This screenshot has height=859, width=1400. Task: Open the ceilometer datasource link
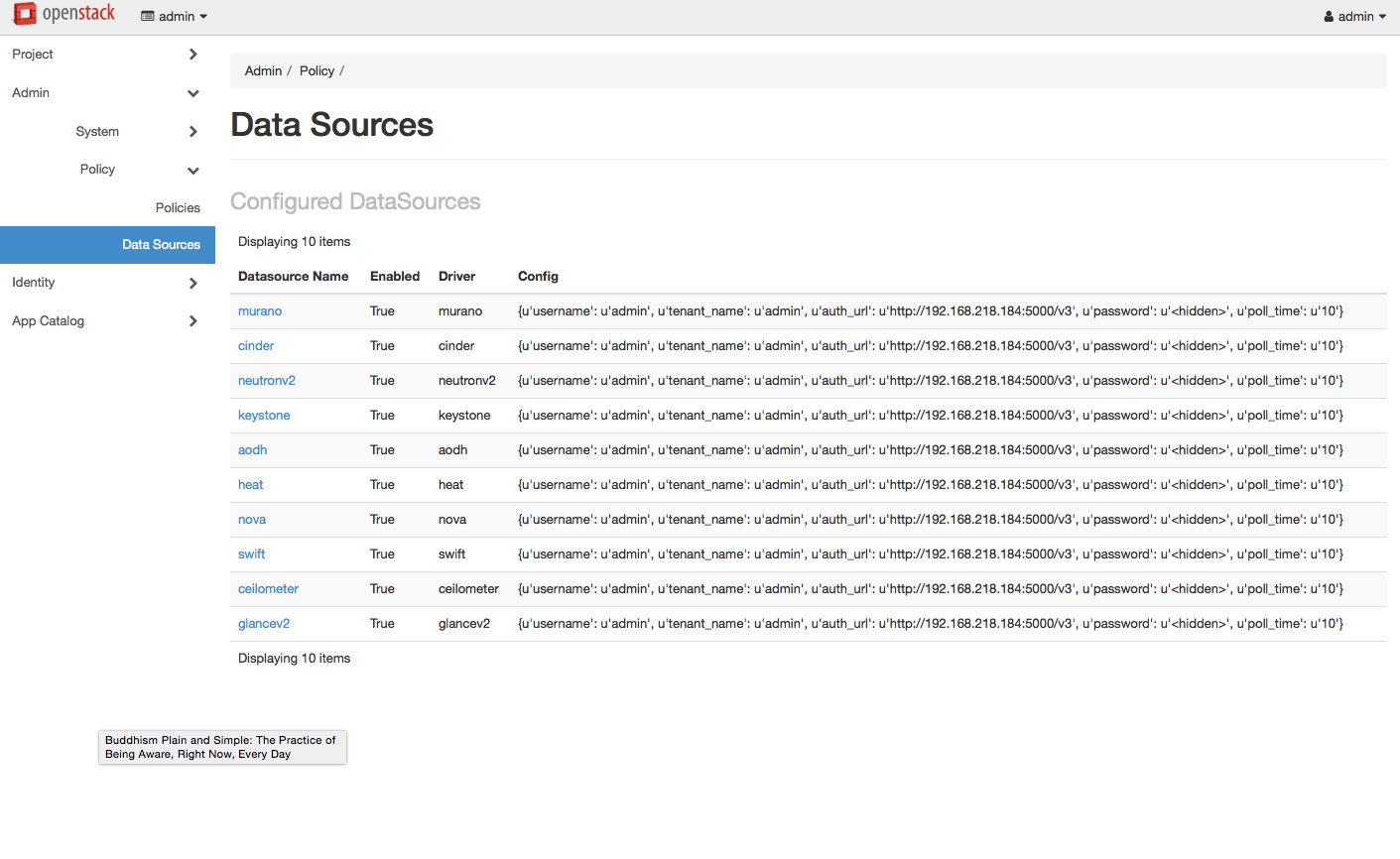268,589
